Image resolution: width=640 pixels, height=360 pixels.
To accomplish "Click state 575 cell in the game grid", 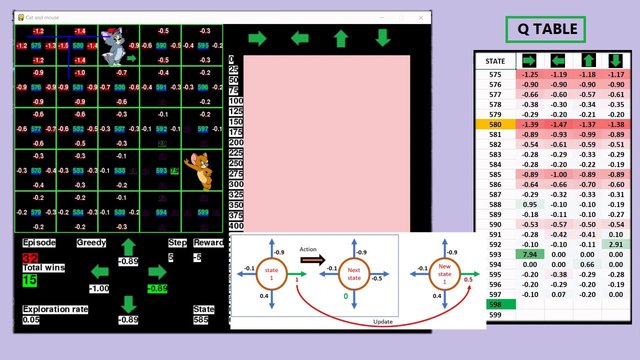I will (x=36, y=46).
